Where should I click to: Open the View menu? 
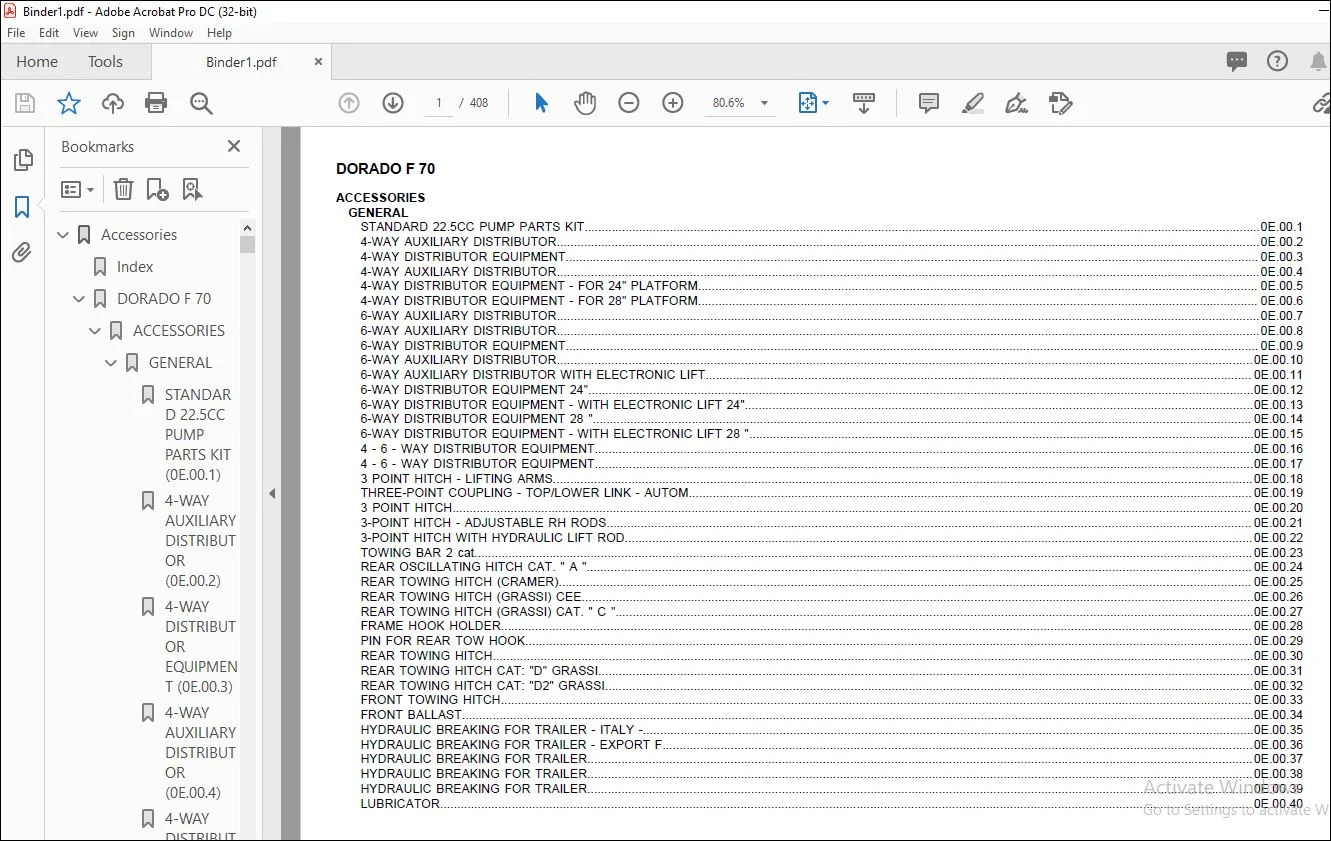tap(86, 33)
